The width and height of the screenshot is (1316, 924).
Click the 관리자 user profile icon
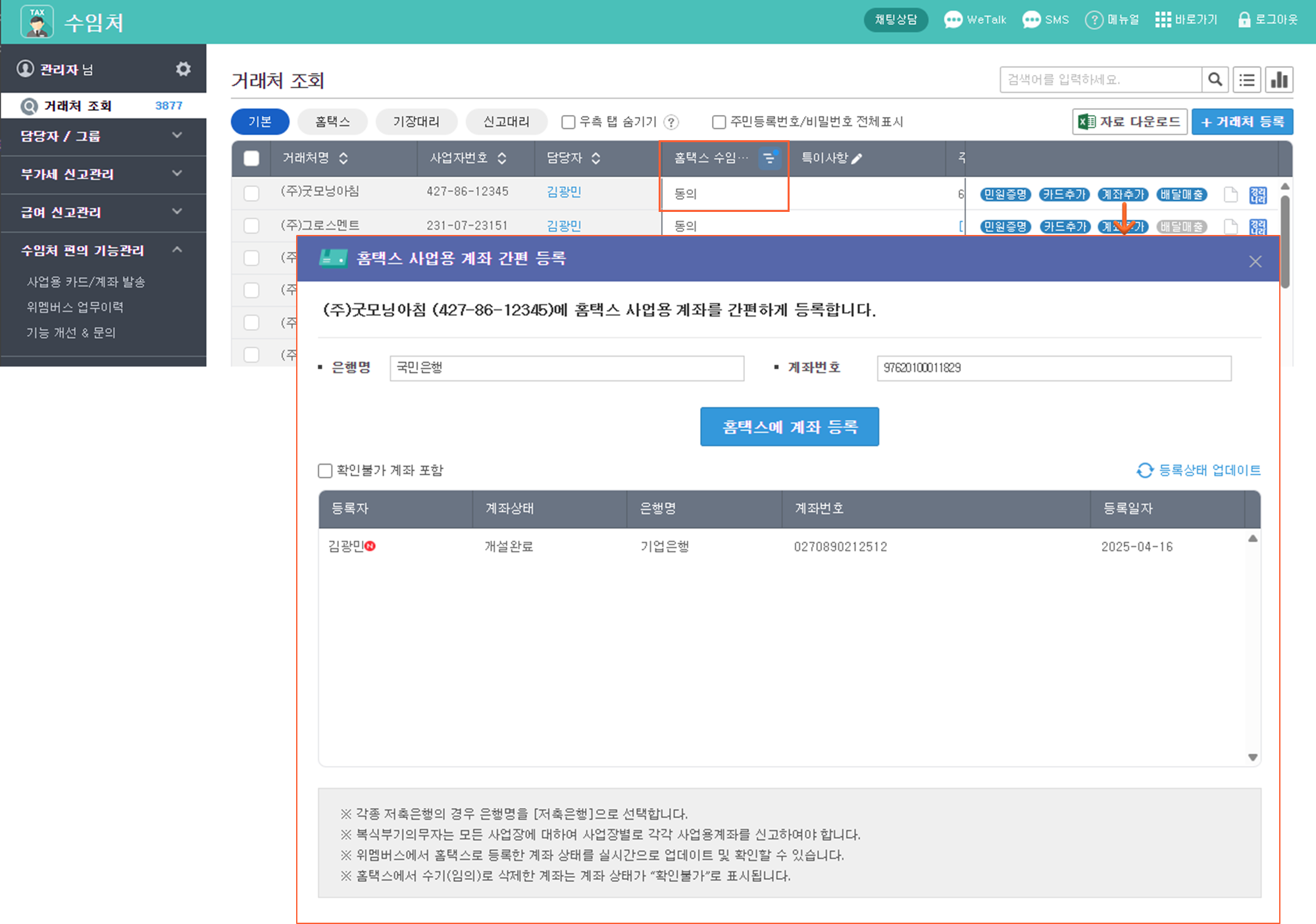(x=25, y=68)
